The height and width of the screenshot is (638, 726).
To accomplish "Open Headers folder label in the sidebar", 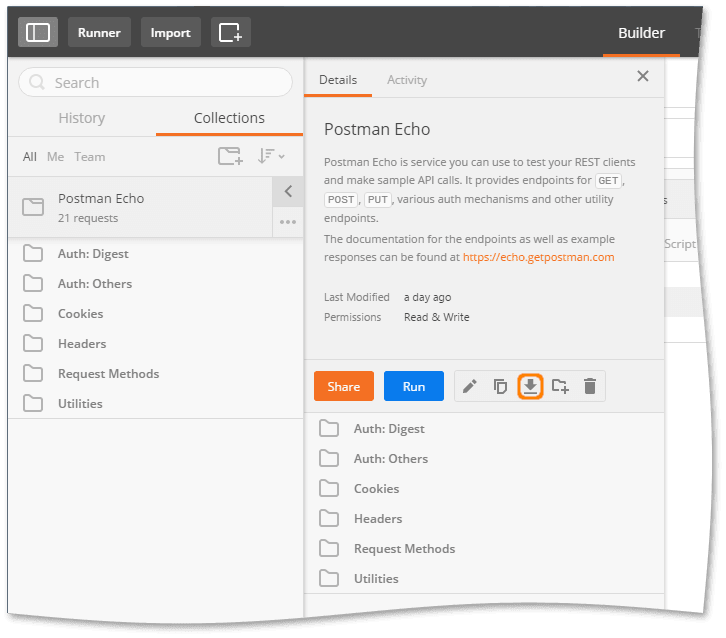I will coord(82,344).
